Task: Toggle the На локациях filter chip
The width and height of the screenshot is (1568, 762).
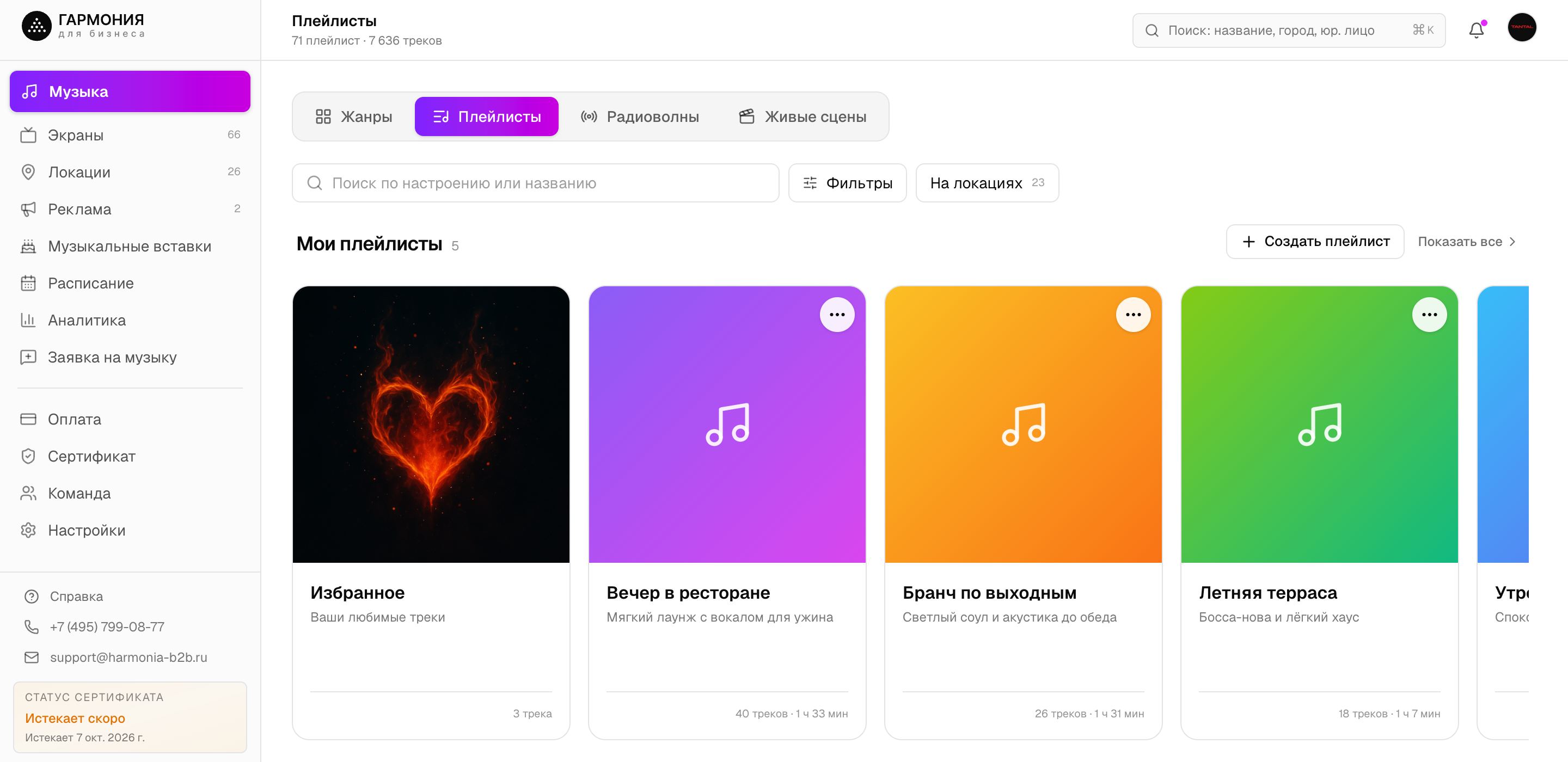Action: [987, 182]
